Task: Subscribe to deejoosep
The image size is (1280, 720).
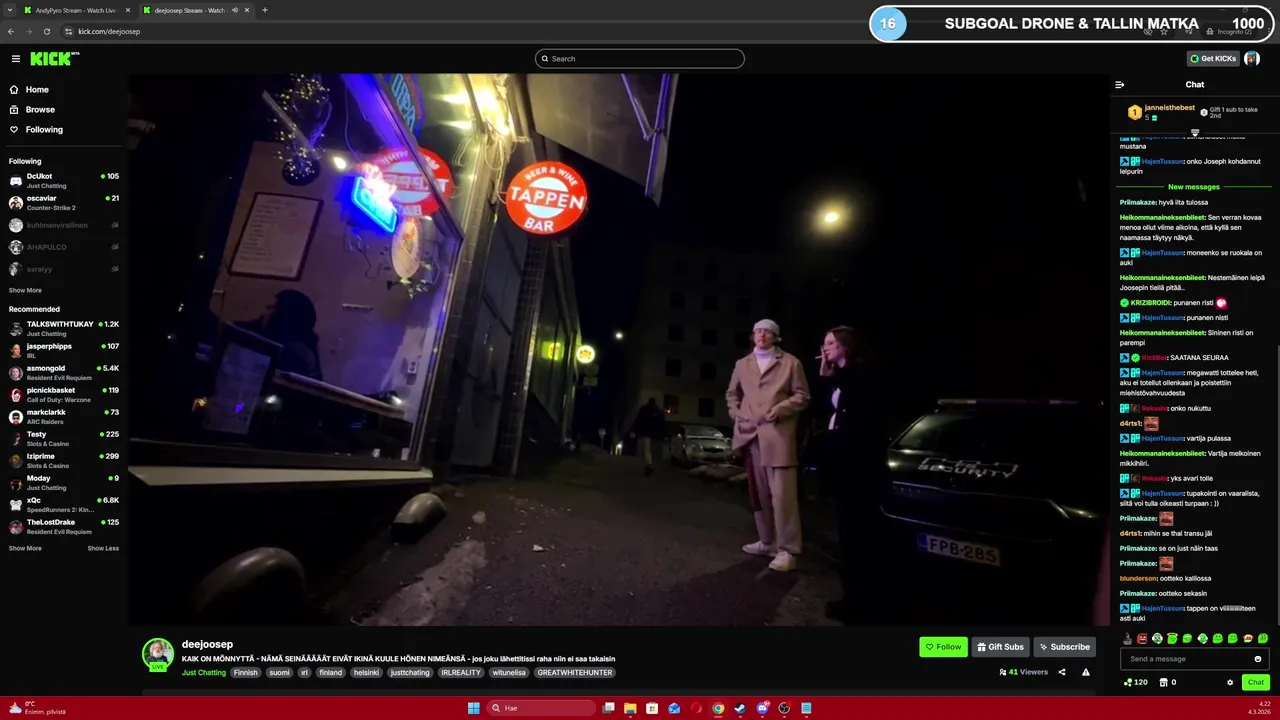Action: pos(1064,647)
